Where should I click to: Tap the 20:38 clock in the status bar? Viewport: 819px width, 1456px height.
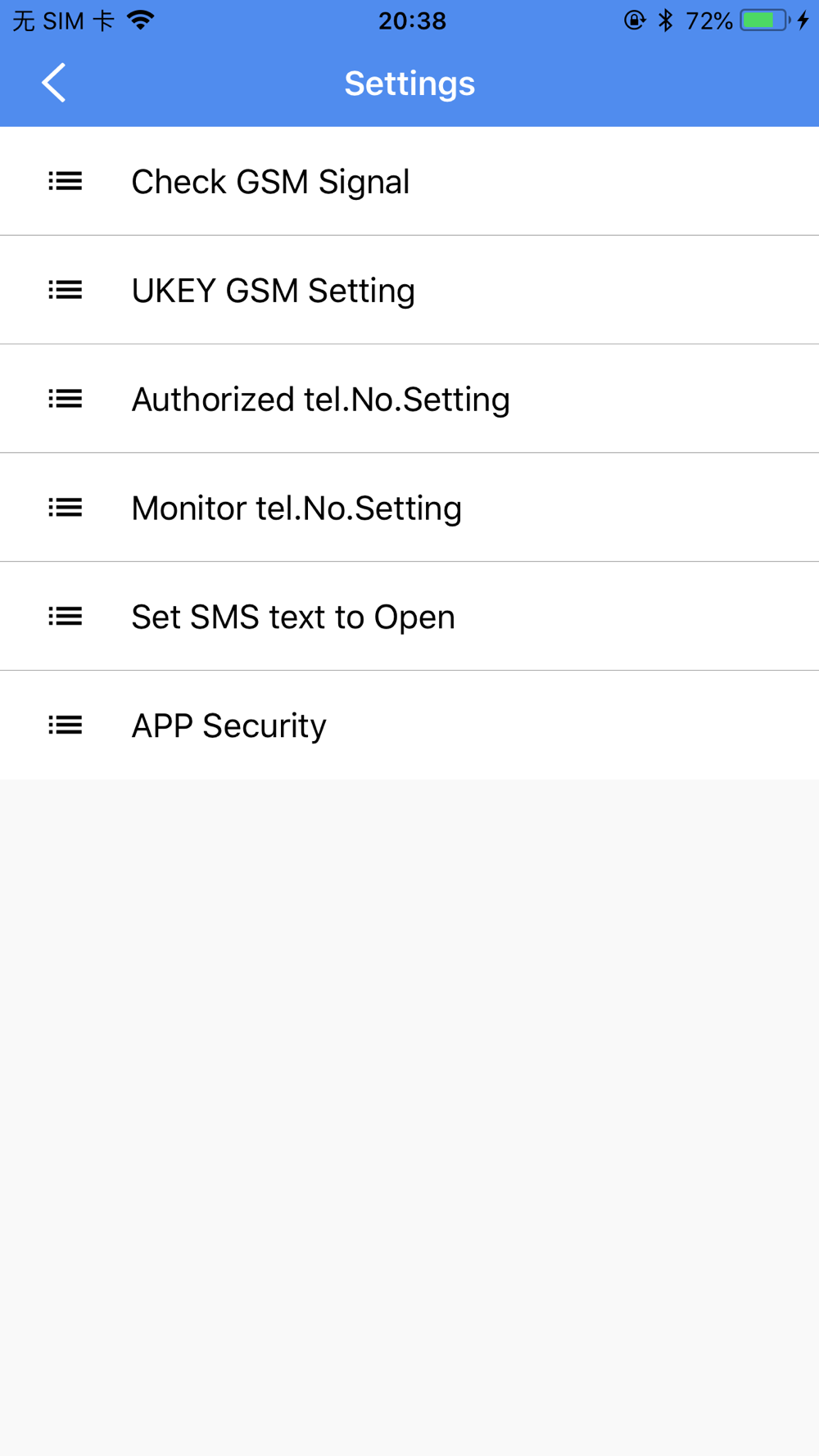point(412,20)
